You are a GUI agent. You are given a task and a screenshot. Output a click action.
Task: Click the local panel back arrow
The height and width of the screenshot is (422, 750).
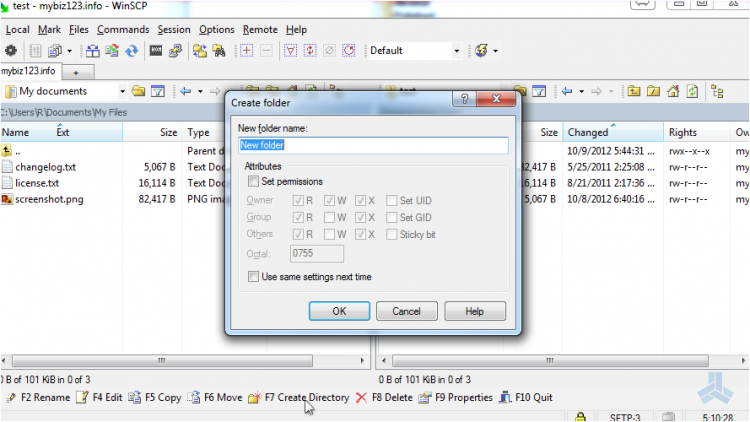coord(186,91)
